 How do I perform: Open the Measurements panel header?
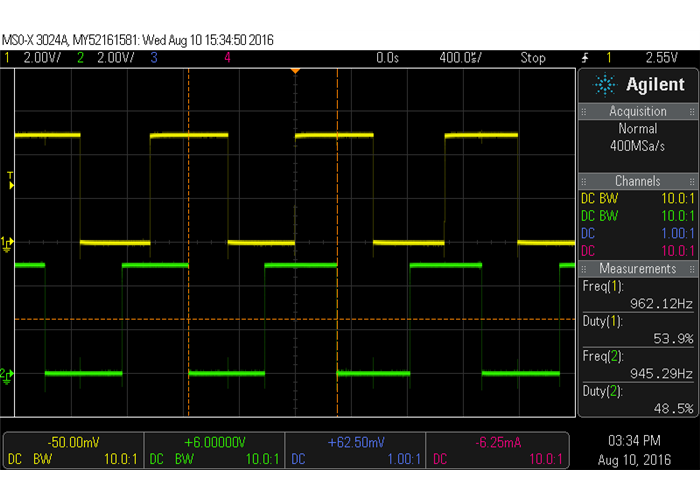pos(637,269)
